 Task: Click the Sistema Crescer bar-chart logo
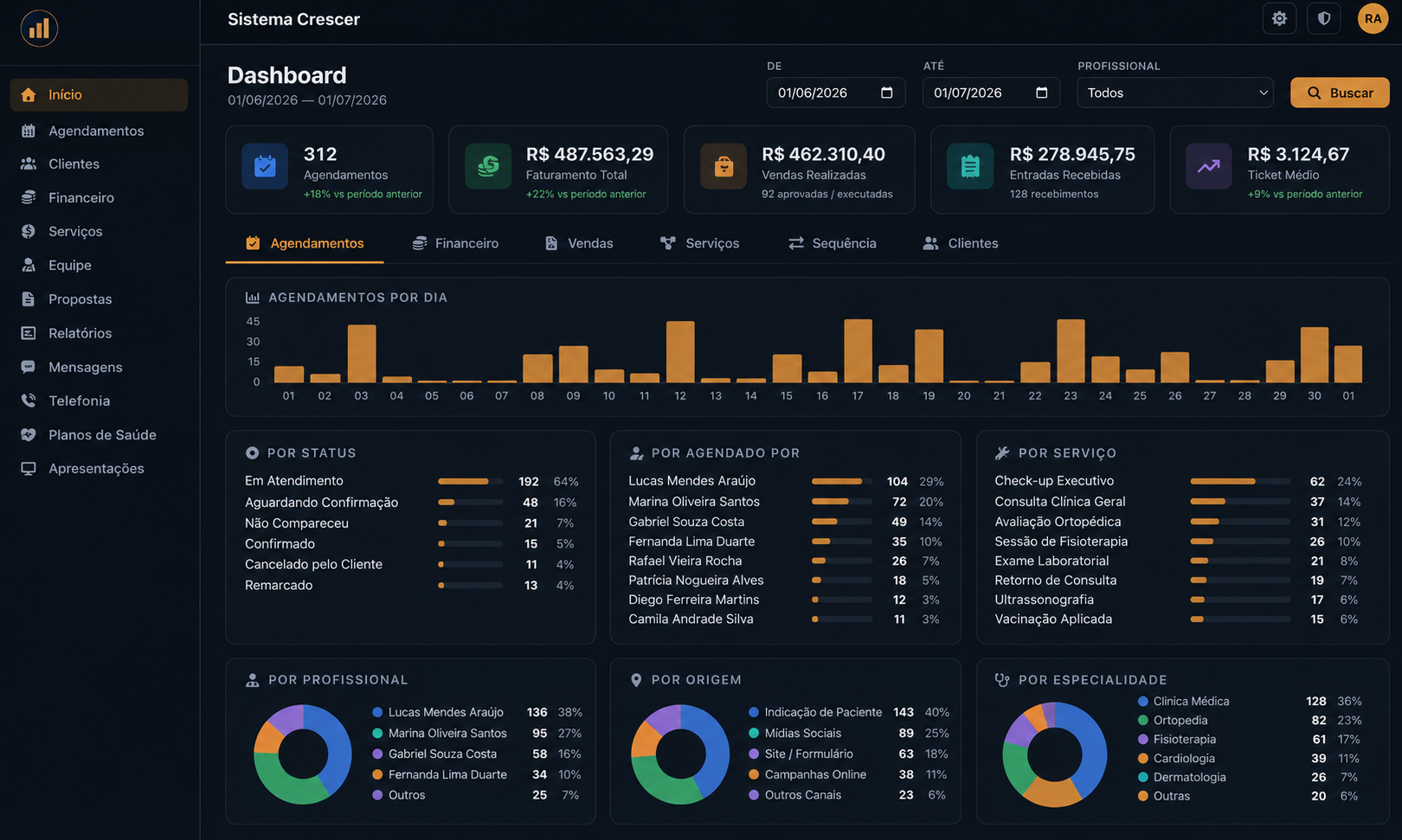coord(39,29)
